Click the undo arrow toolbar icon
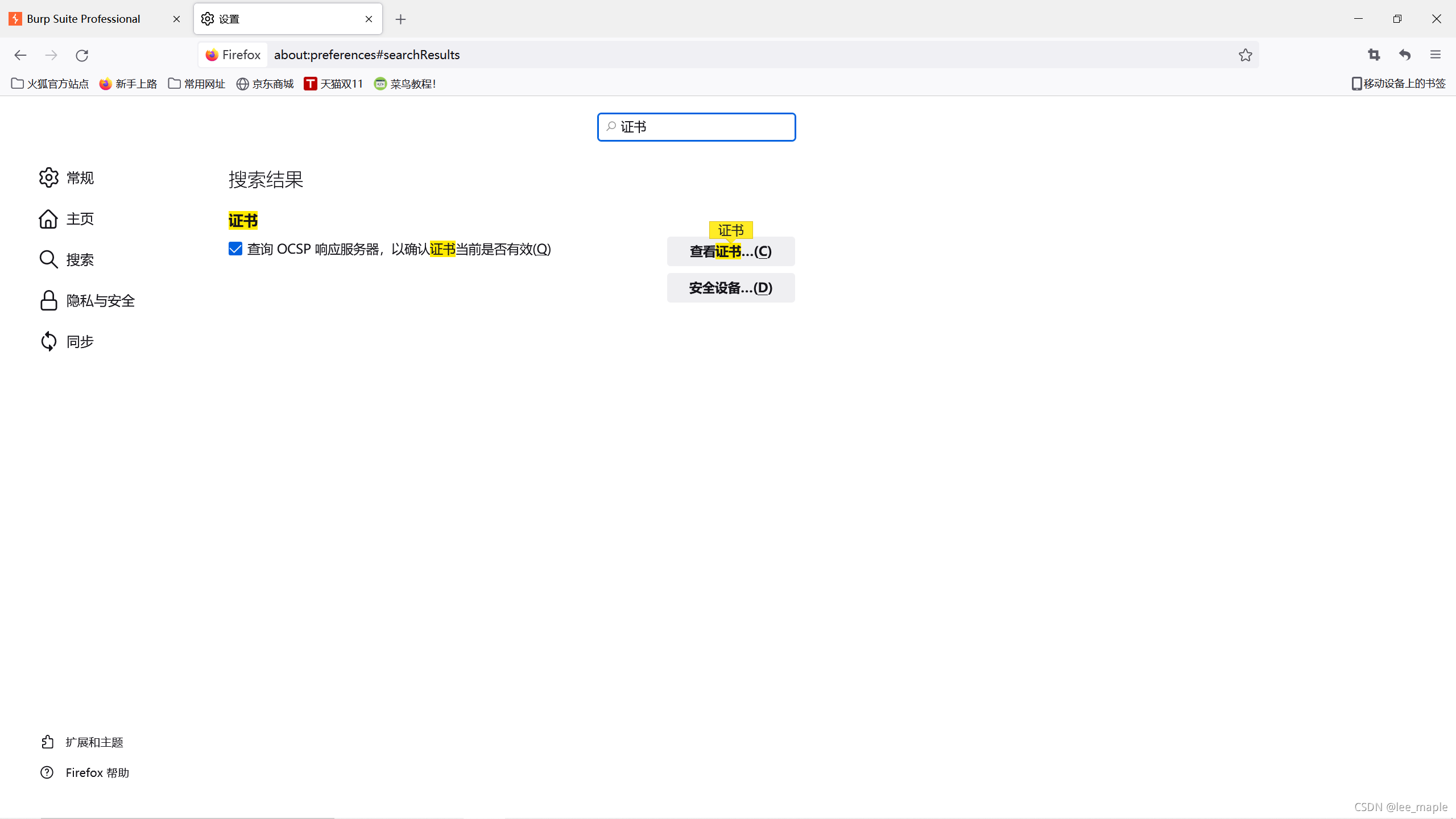The height and width of the screenshot is (819, 1456). pyautogui.click(x=1405, y=55)
